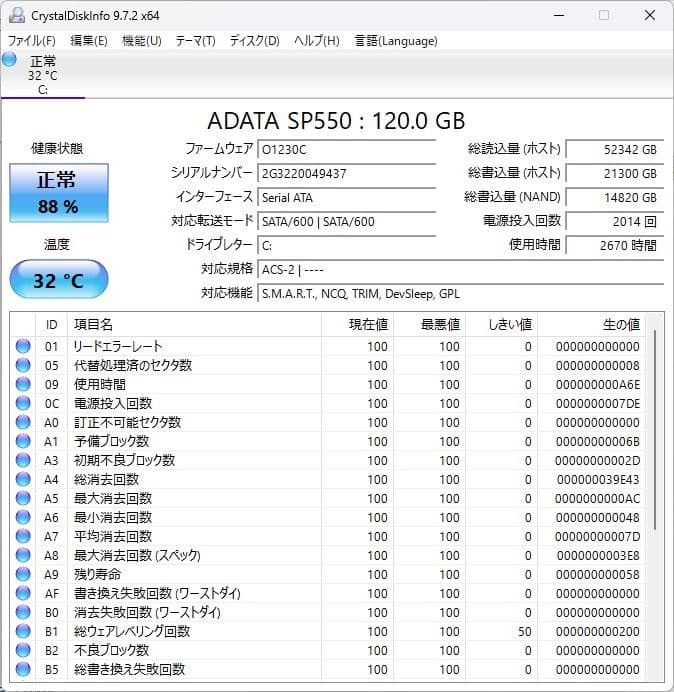Click the power on hours value 2670 時間
Screen dimensions: 674x692
click(x=615, y=245)
